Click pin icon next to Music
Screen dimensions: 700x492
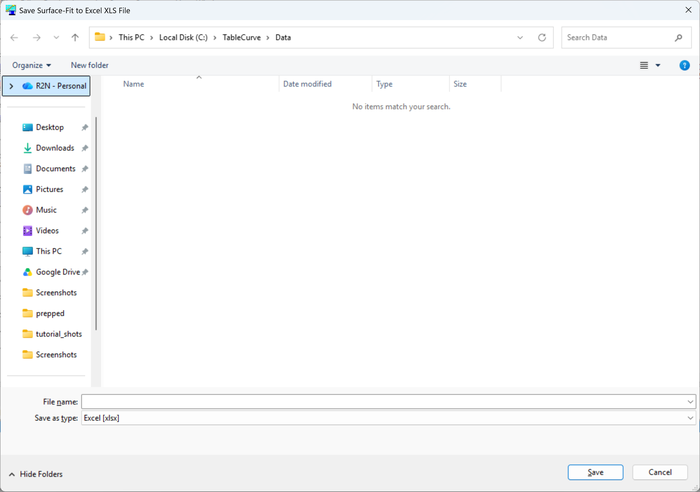point(84,210)
